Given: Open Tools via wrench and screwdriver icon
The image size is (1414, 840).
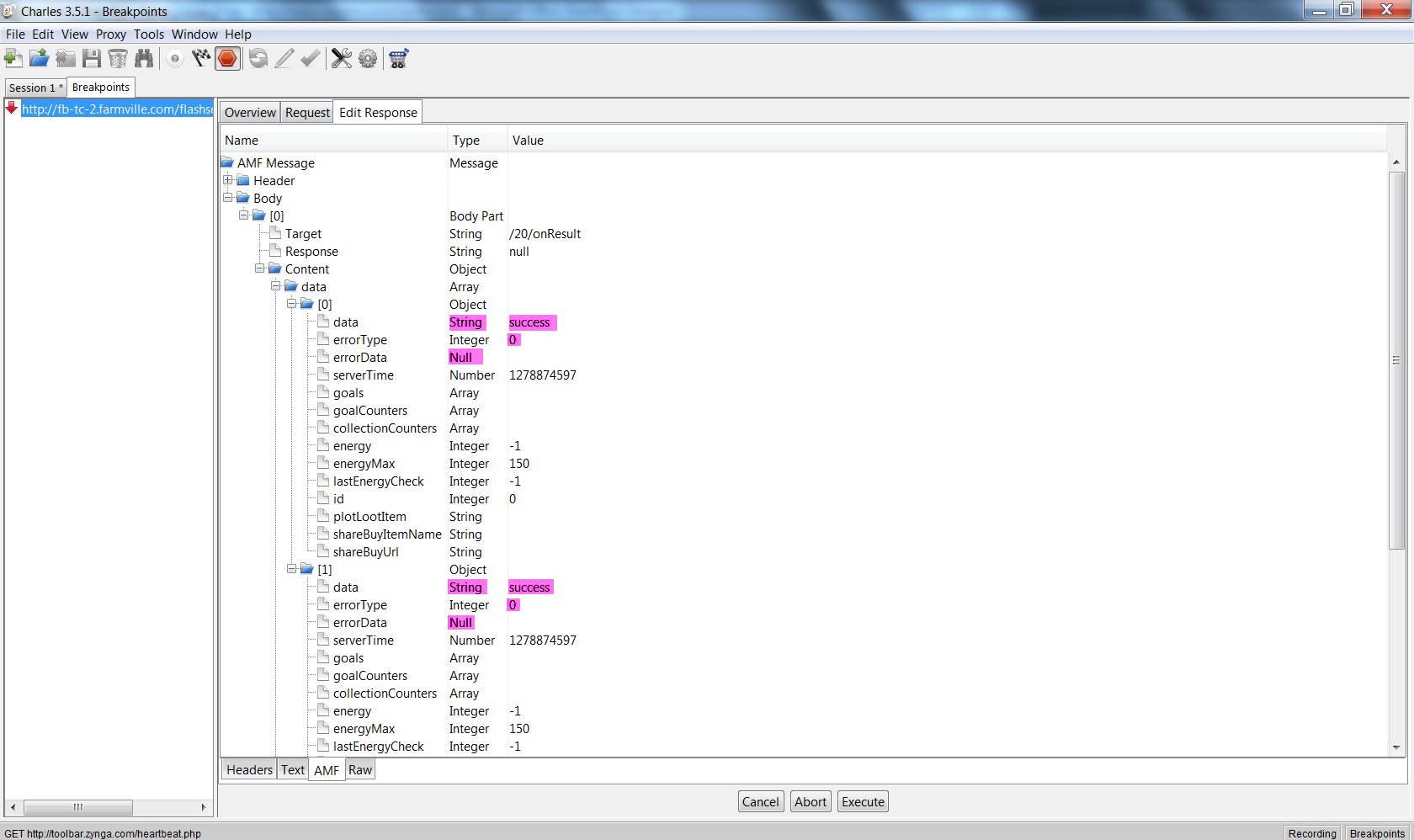Looking at the screenshot, I should click(341, 58).
